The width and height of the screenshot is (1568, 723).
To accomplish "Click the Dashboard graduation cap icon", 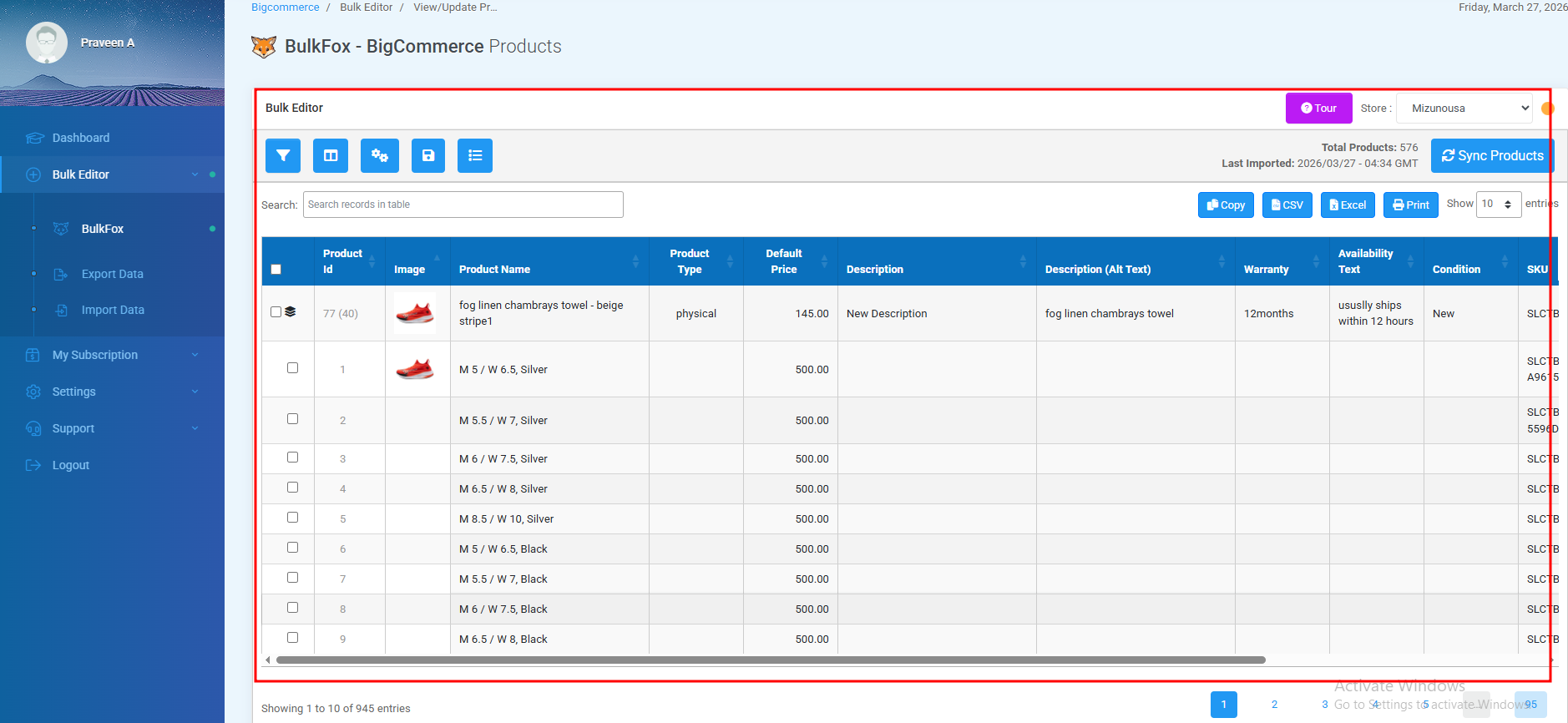I will [34, 138].
